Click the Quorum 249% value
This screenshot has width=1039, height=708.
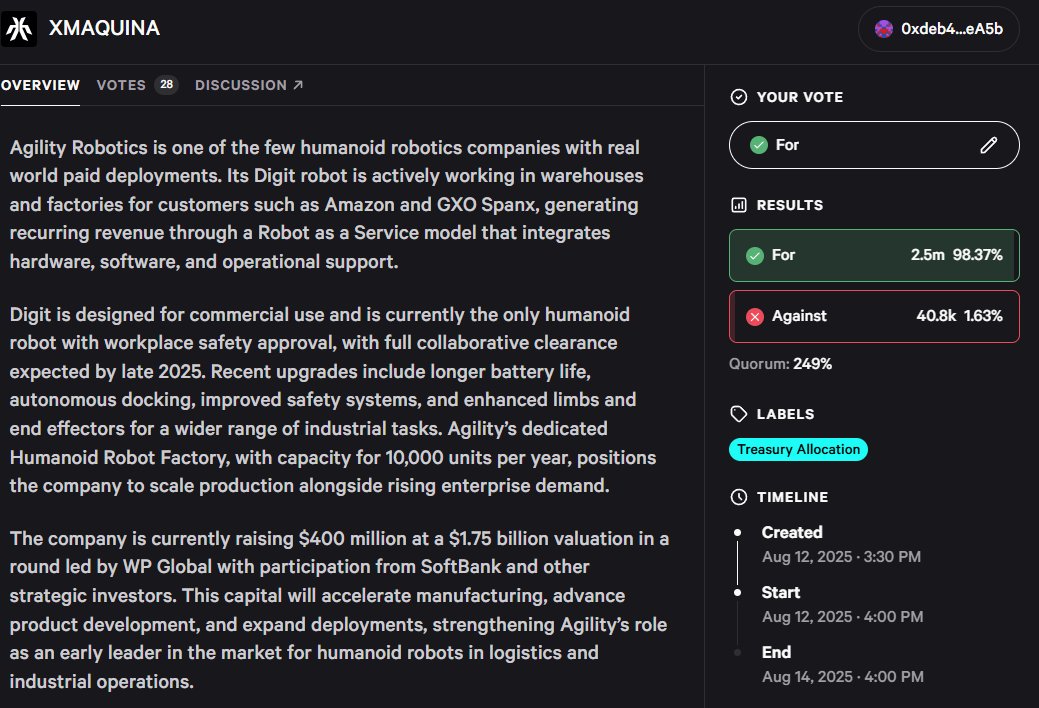[812, 364]
